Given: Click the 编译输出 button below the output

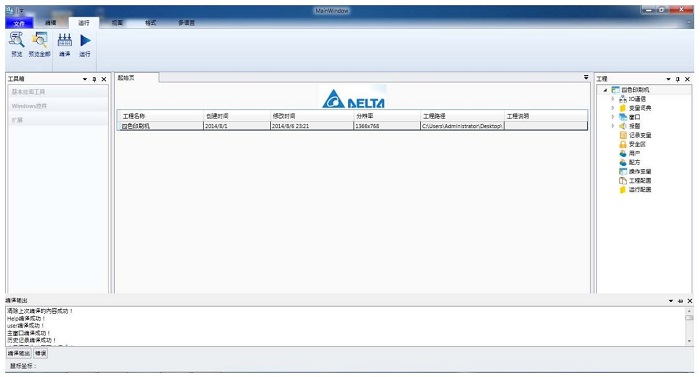Looking at the screenshot, I should click(x=19, y=353).
